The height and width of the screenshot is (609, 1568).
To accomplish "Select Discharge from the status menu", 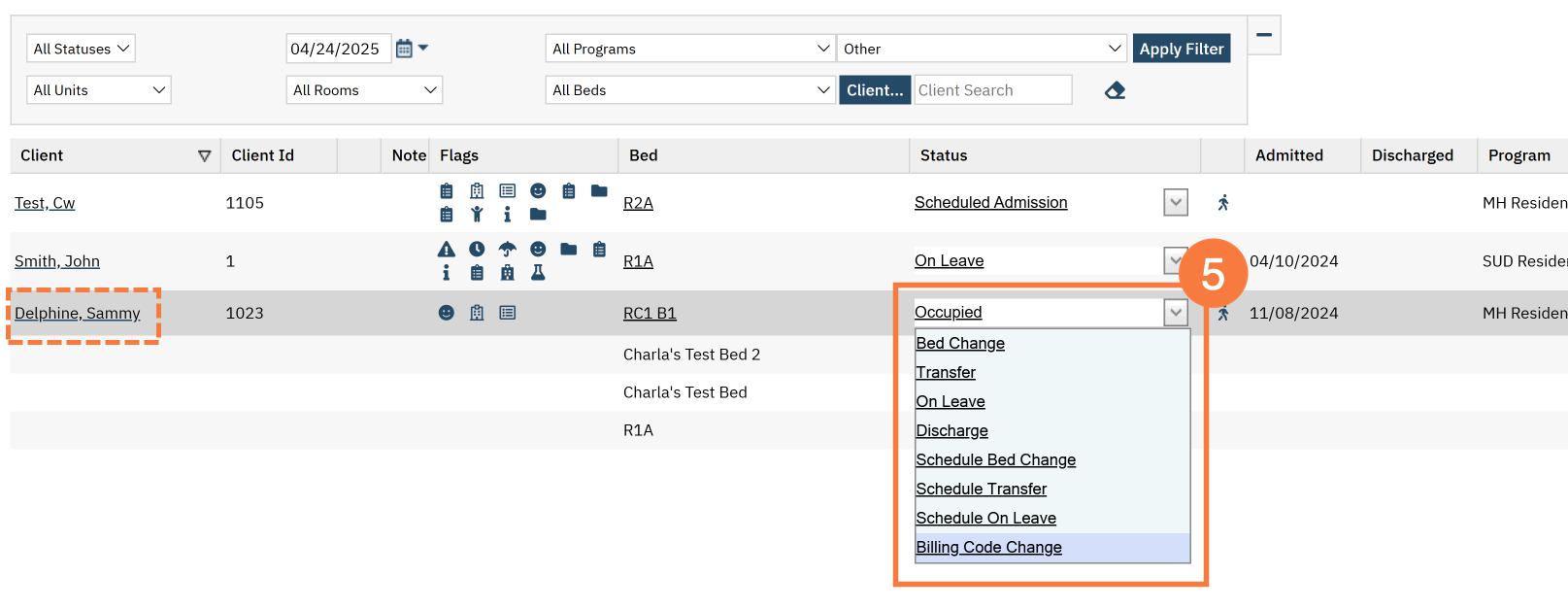I will click(x=951, y=430).
